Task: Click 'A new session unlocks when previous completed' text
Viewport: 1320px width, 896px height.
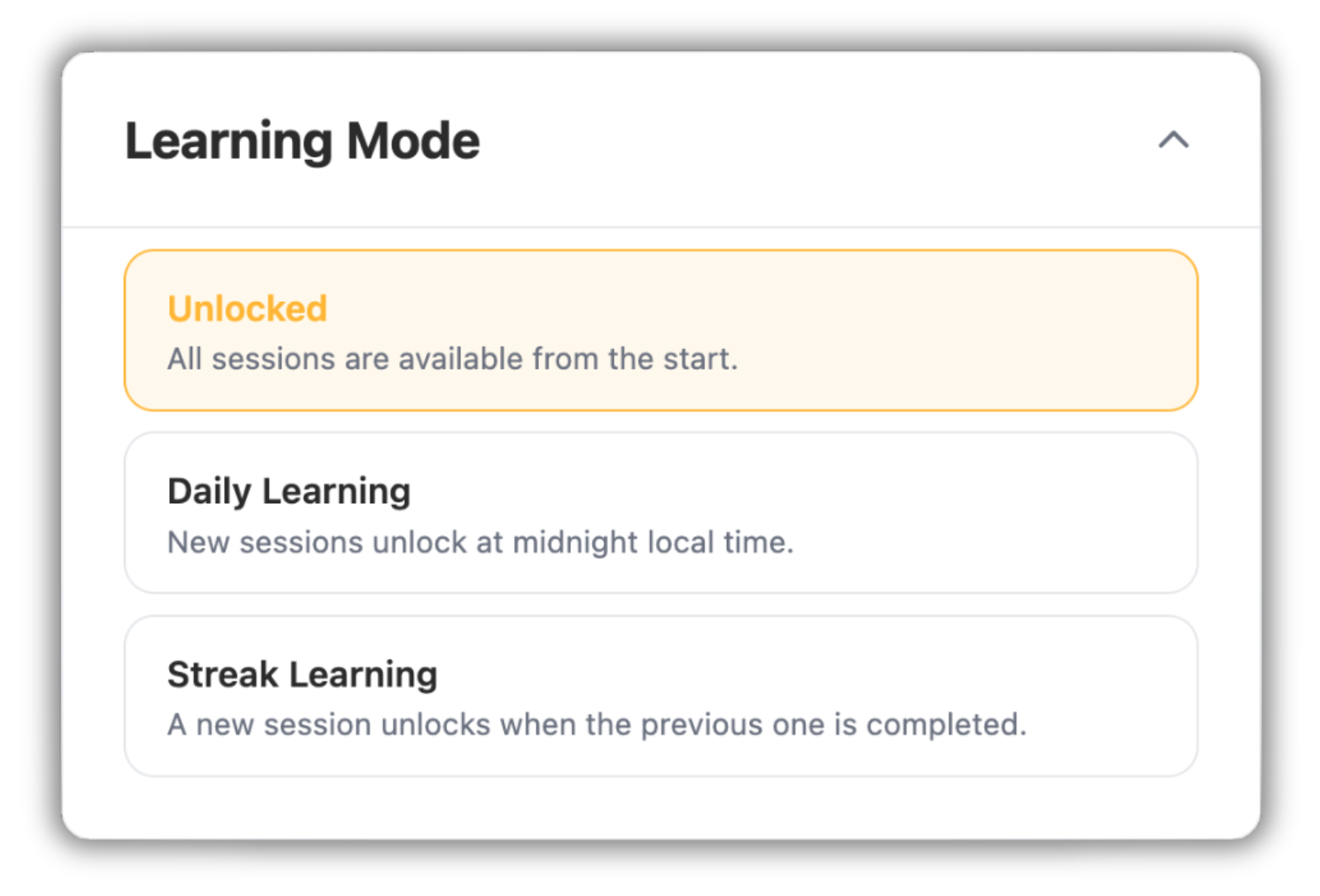Action: coord(596,724)
